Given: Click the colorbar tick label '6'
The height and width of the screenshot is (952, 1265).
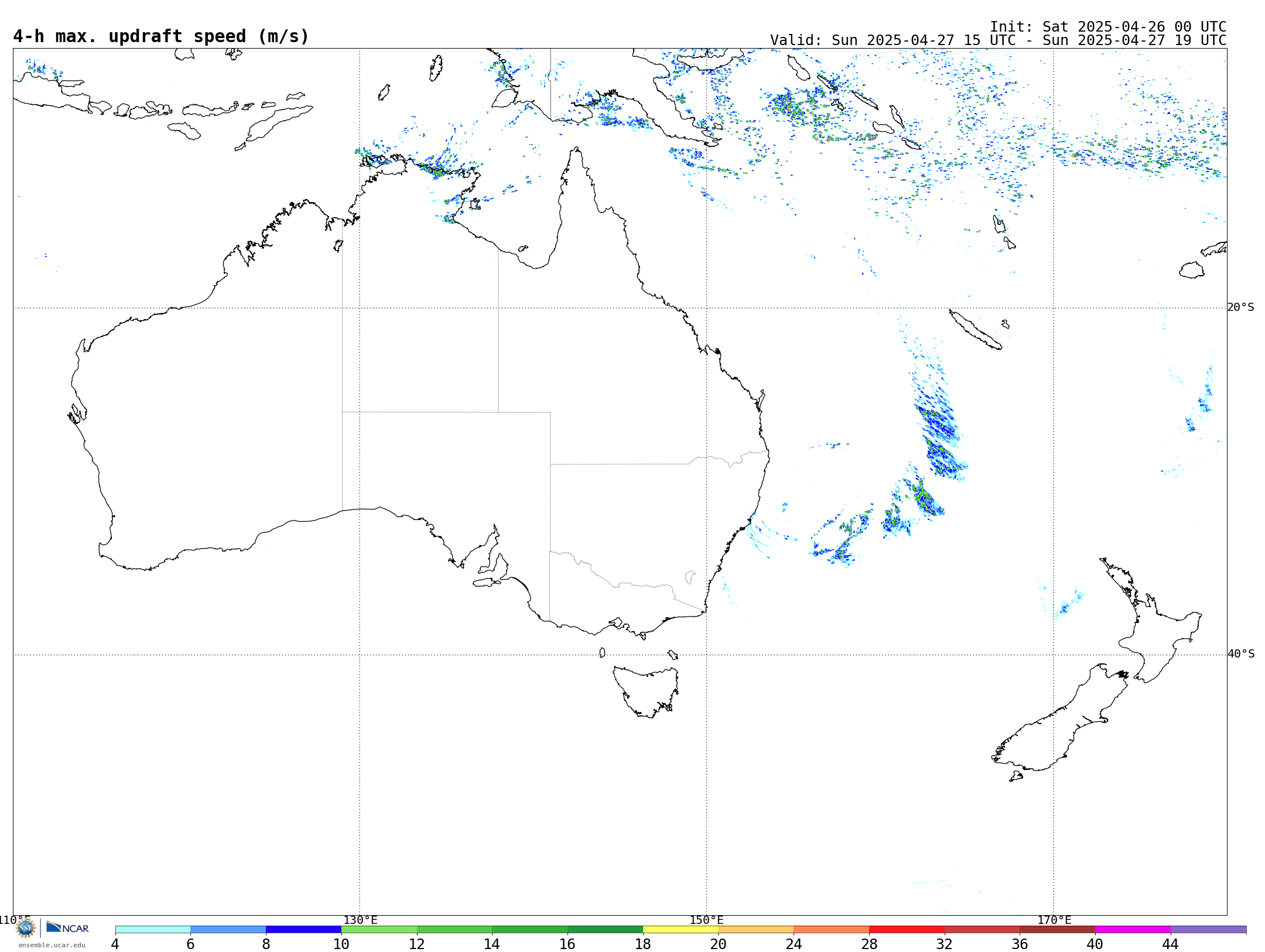Looking at the screenshot, I should [190, 944].
